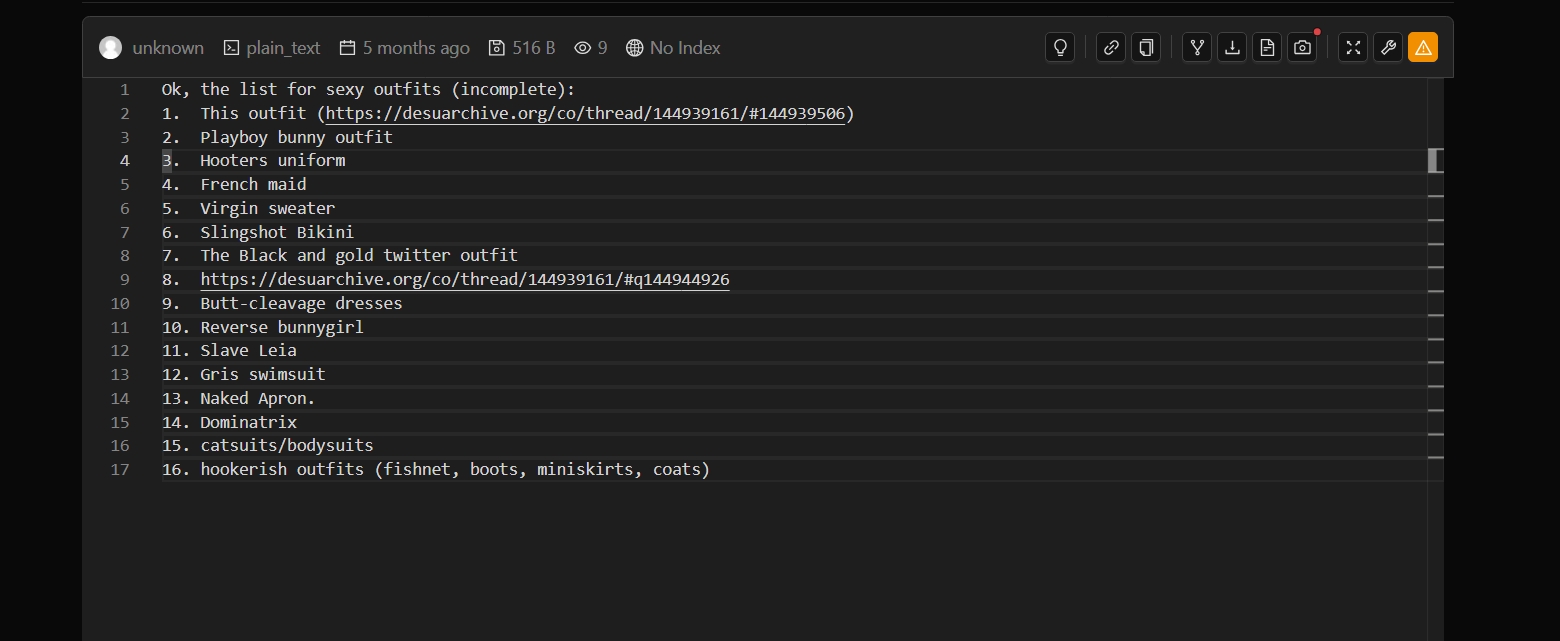Click the minimap scrollbar thumb at right

[1435, 160]
